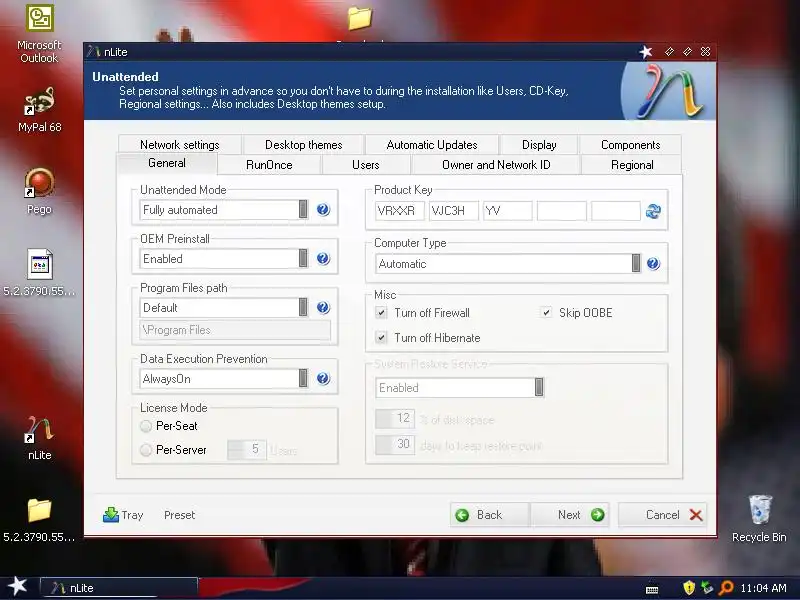Switch to the Automatic Updates tab

(432, 145)
